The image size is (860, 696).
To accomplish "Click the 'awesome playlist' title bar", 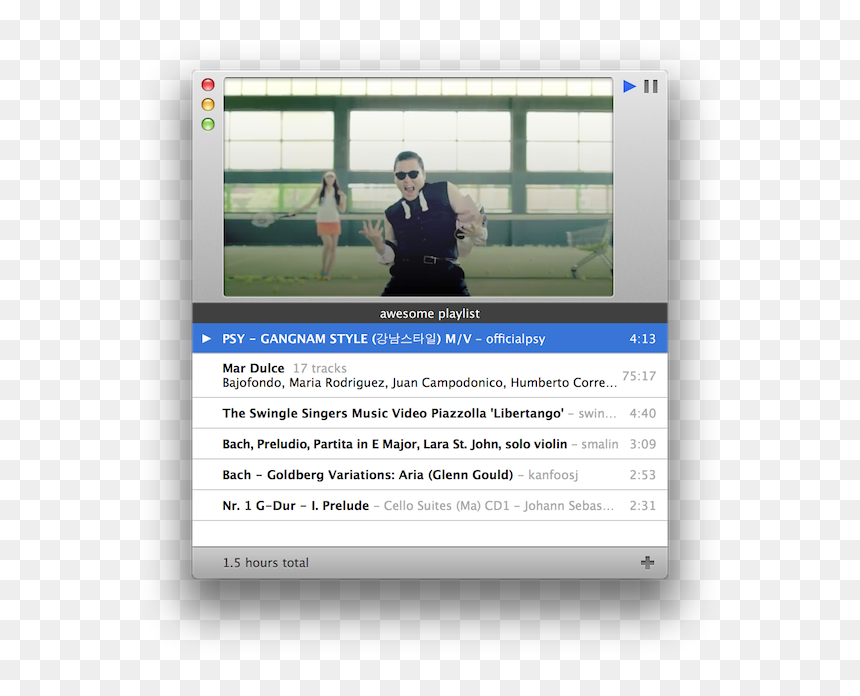I will click(430, 313).
